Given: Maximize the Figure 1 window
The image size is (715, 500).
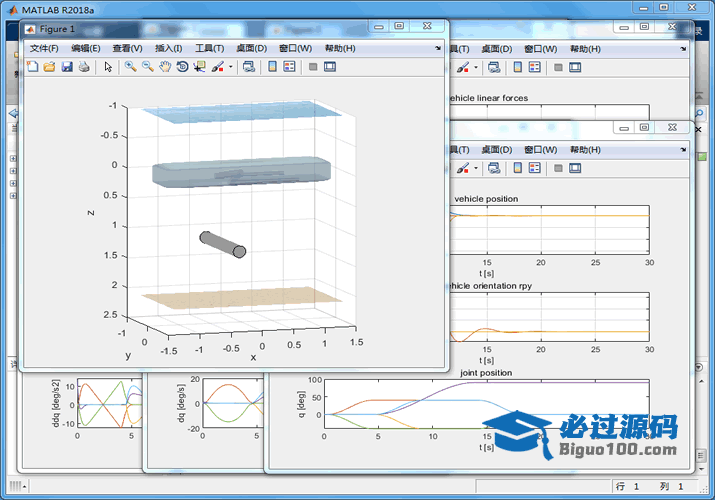Looking at the screenshot, I should coord(399,26).
